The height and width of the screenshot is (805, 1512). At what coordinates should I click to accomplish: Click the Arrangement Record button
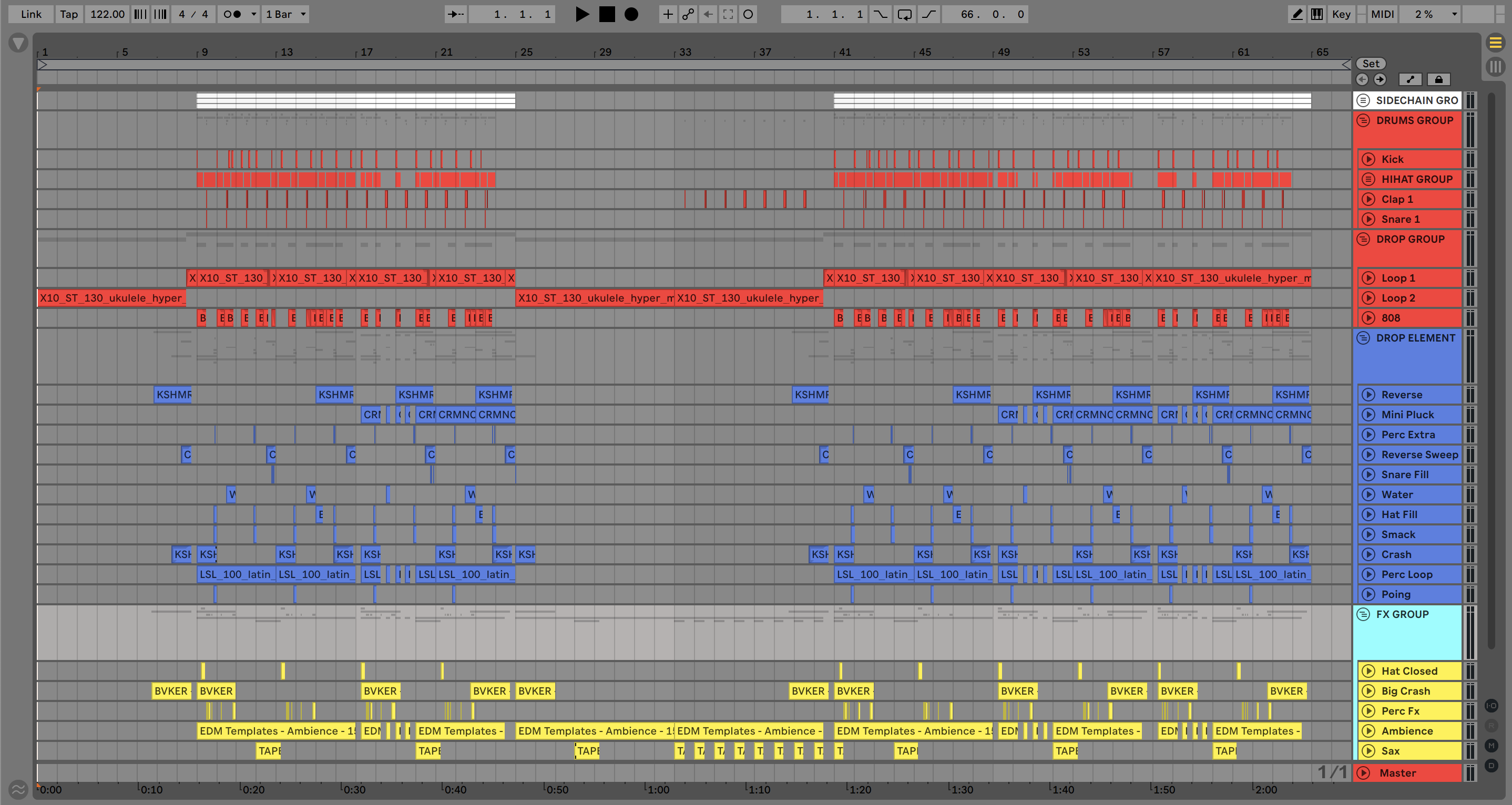coord(631,14)
